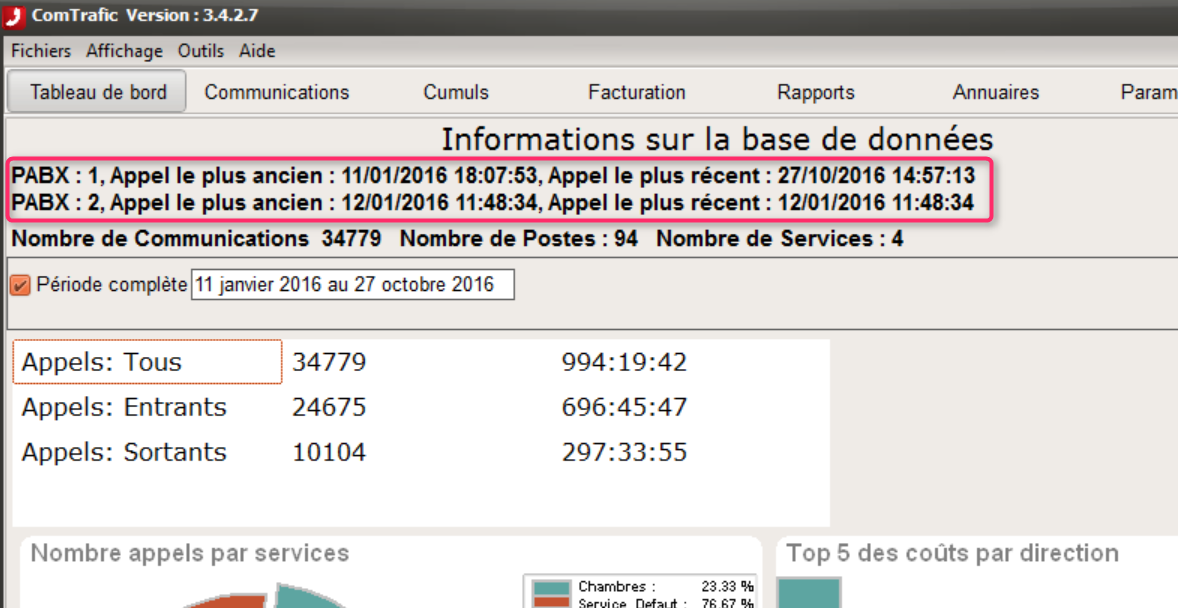Viewport: 1178px width, 608px height.
Task: Click the Nombre de Services : 4 text
Action: [x=780, y=239]
